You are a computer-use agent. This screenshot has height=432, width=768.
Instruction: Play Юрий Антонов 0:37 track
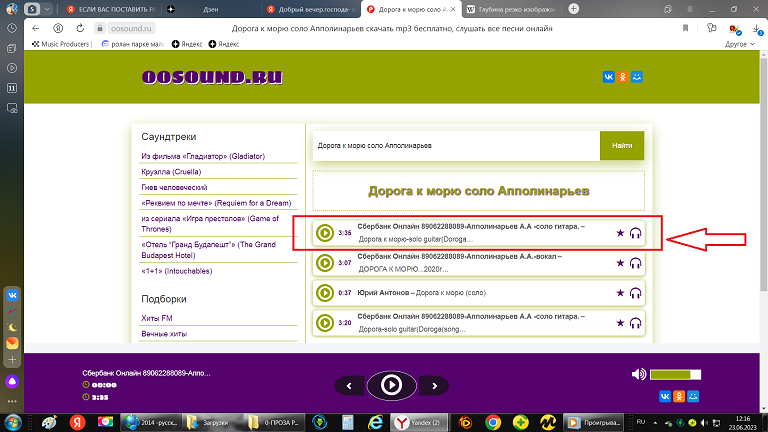pyautogui.click(x=325, y=293)
